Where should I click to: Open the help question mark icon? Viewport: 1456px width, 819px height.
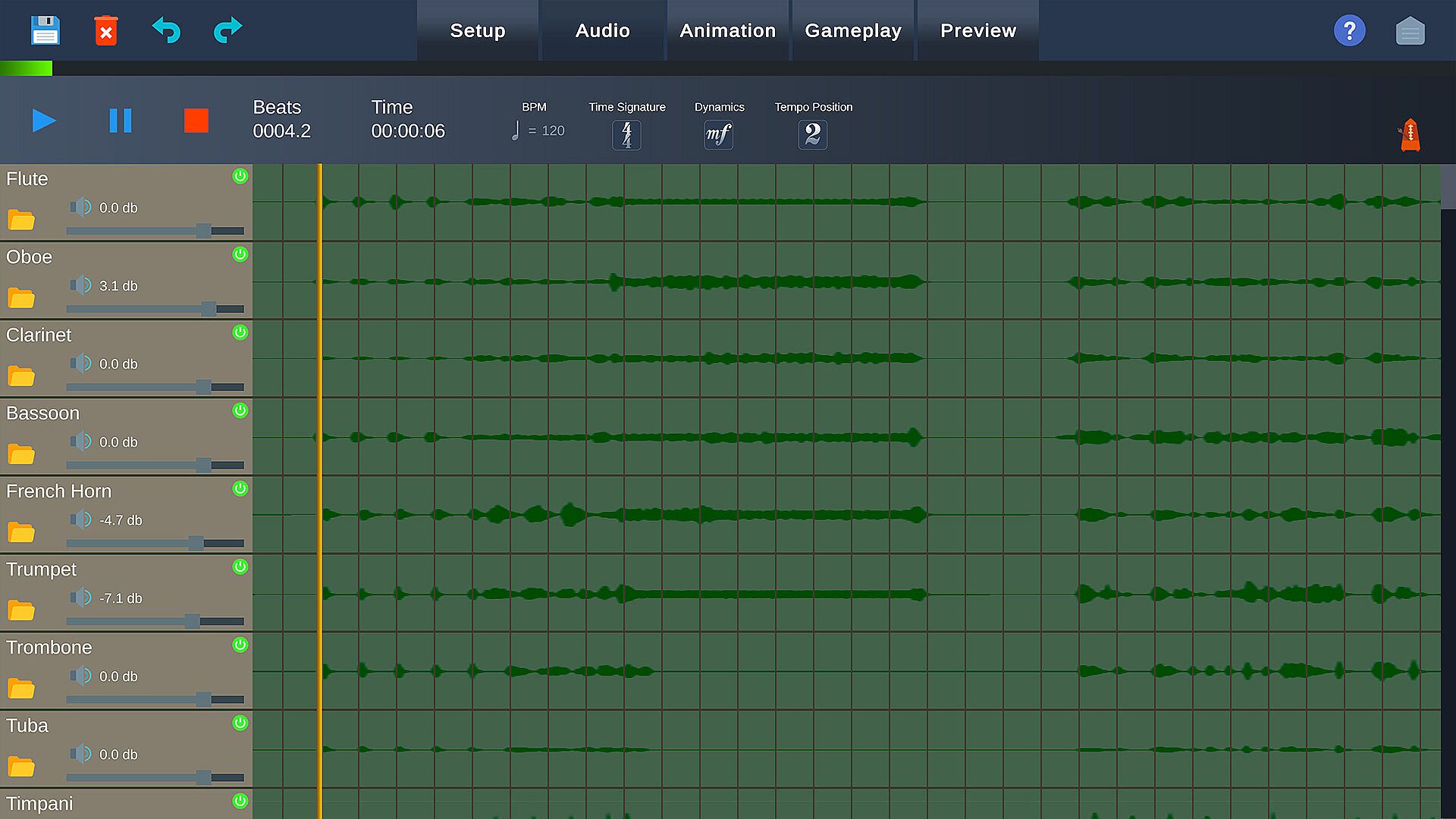(x=1349, y=31)
